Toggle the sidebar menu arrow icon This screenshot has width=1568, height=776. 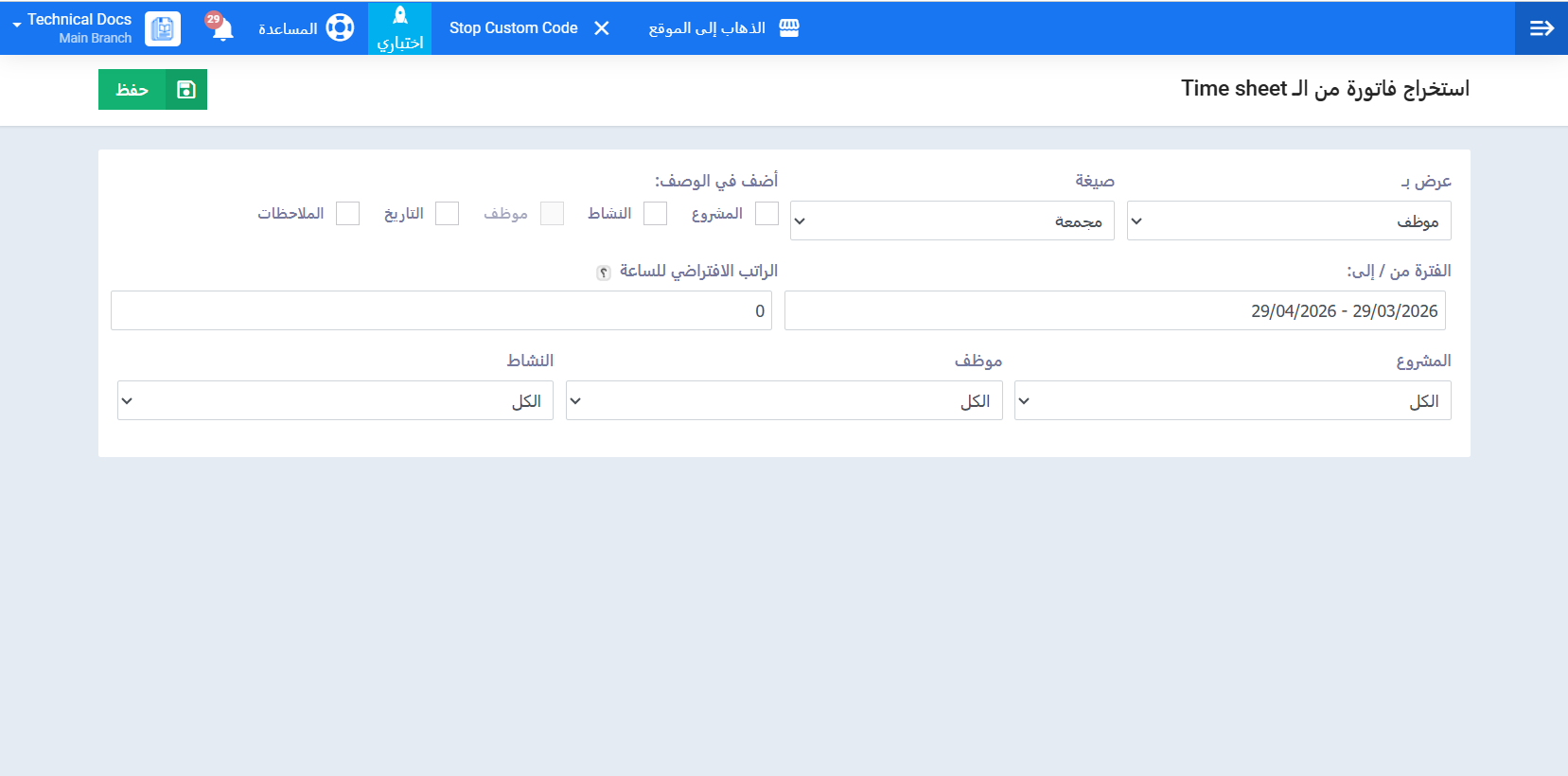(x=1542, y=28)
